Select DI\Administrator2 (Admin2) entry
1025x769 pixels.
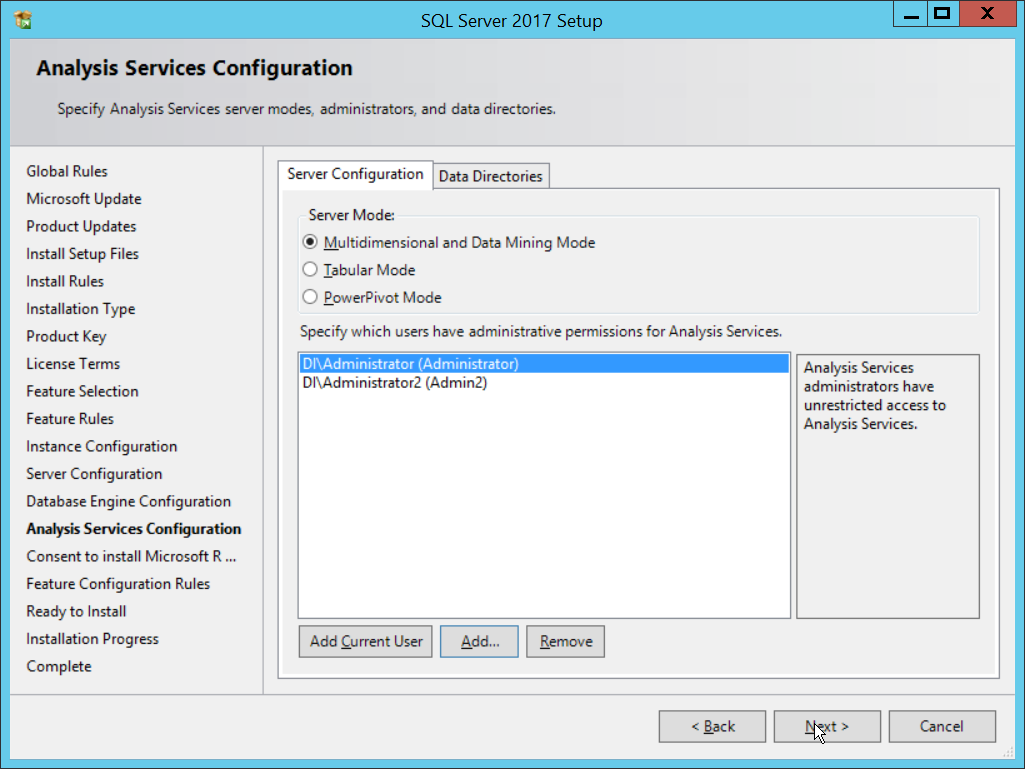coord(394,383)
